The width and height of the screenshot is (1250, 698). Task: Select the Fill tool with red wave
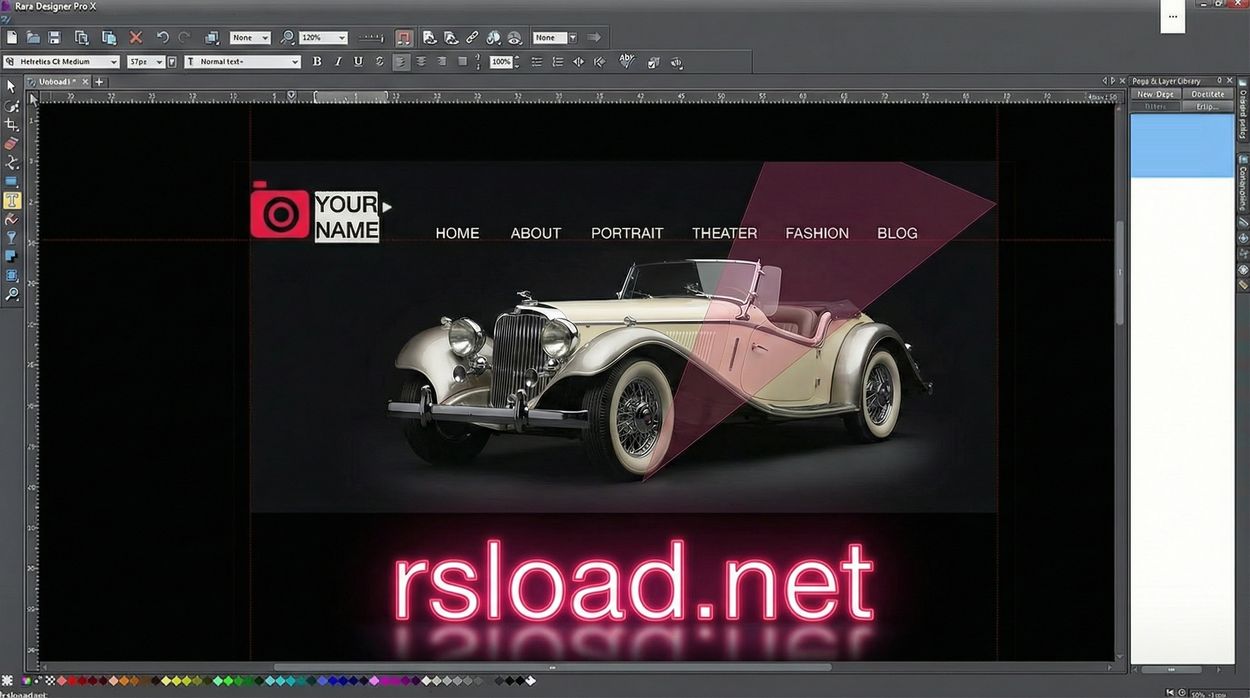[x=12, y=219]
